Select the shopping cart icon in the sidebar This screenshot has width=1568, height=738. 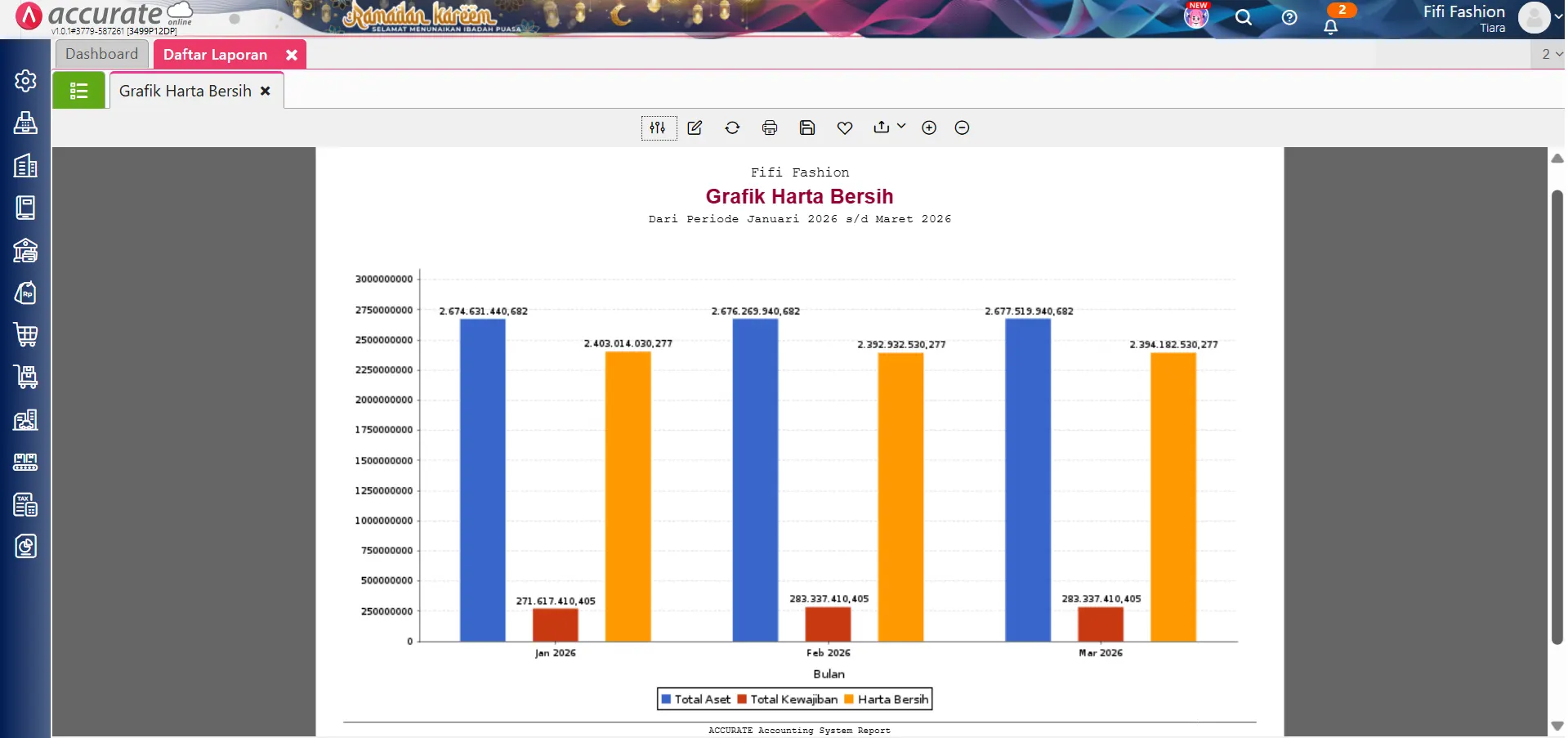pos(25,334)
